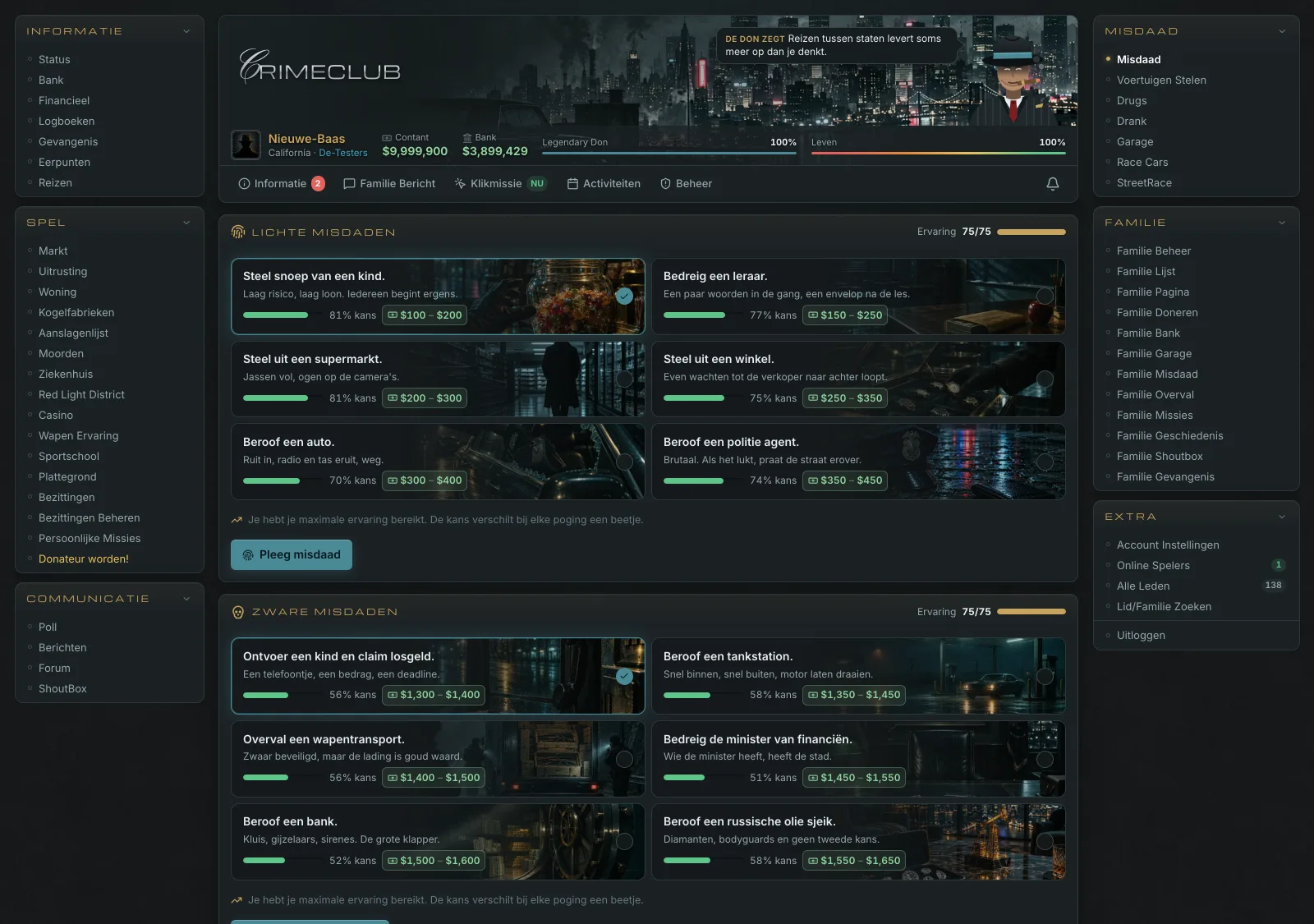Select the 'Bedreig een leraar' crime radio
Viewport: 1314px width, 924px height.
click(x=1045, y=296)
